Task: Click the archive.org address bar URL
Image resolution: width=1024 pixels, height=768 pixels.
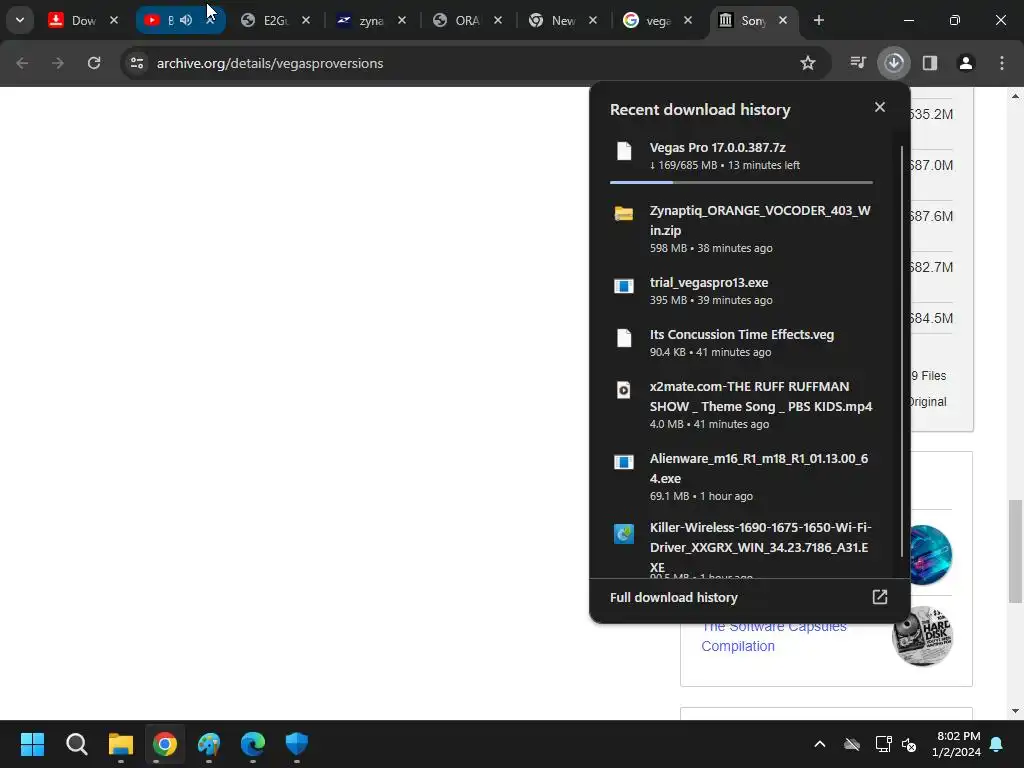Action: (270, 63)
